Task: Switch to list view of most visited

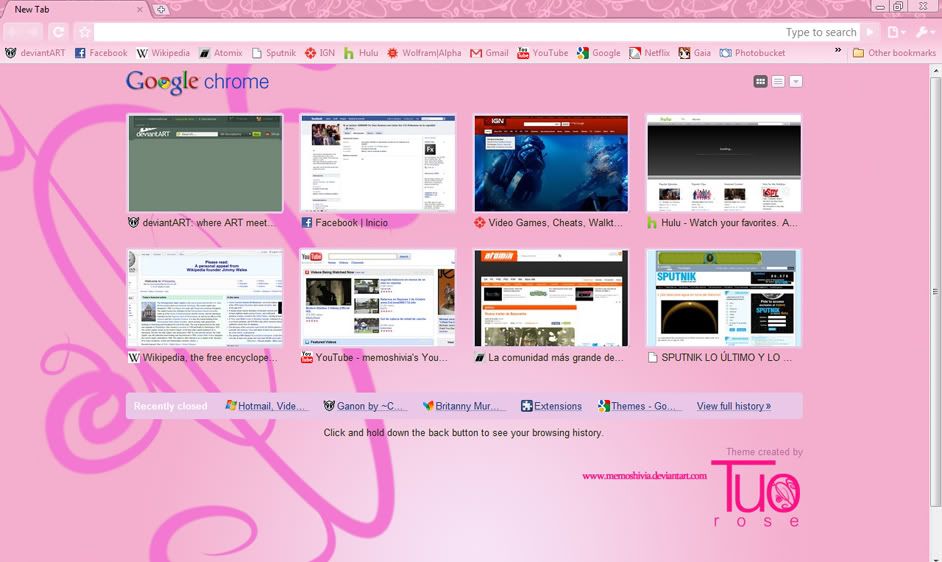Action: coord(778,81)
